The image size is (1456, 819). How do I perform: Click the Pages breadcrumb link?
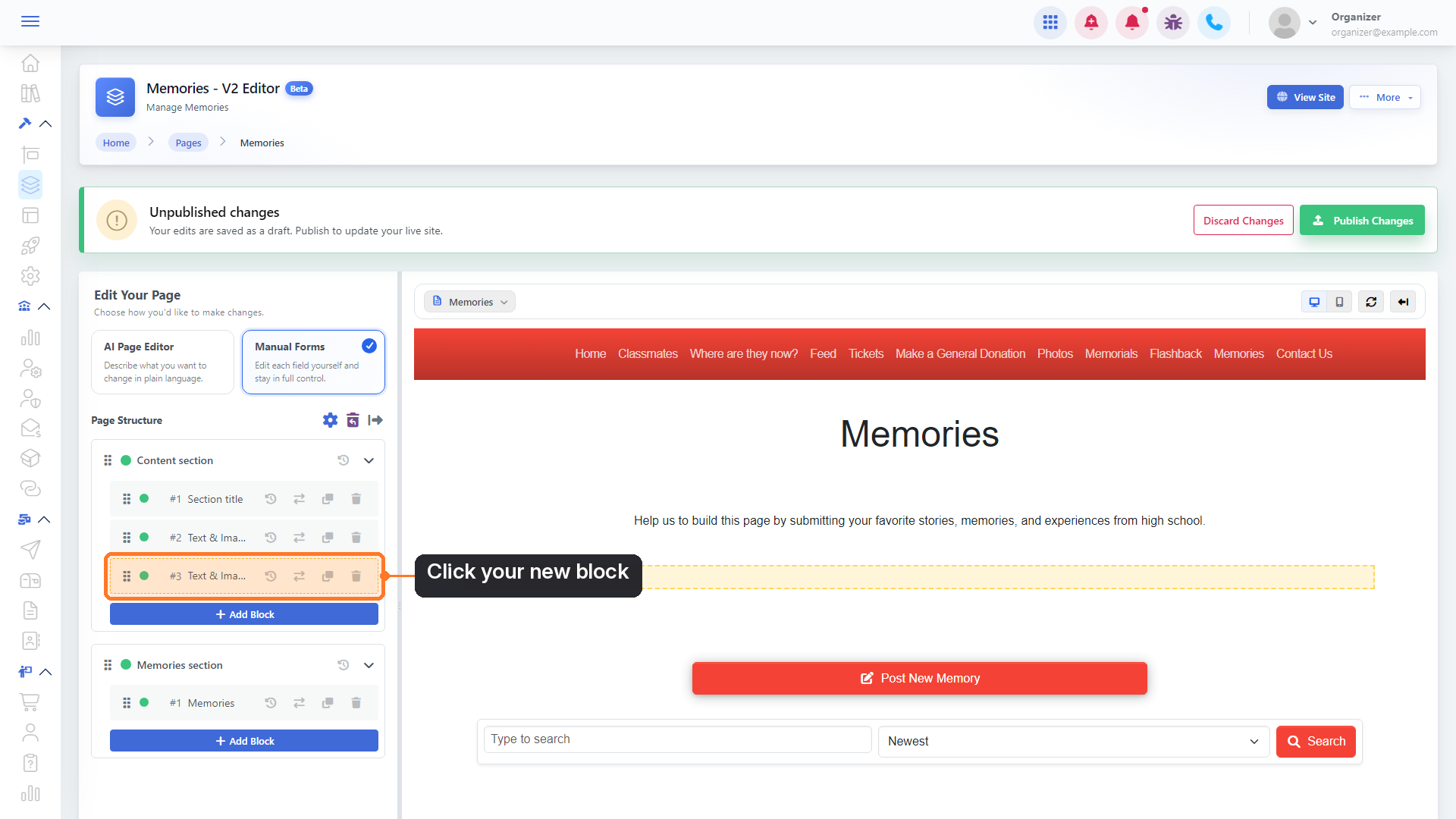188,143
